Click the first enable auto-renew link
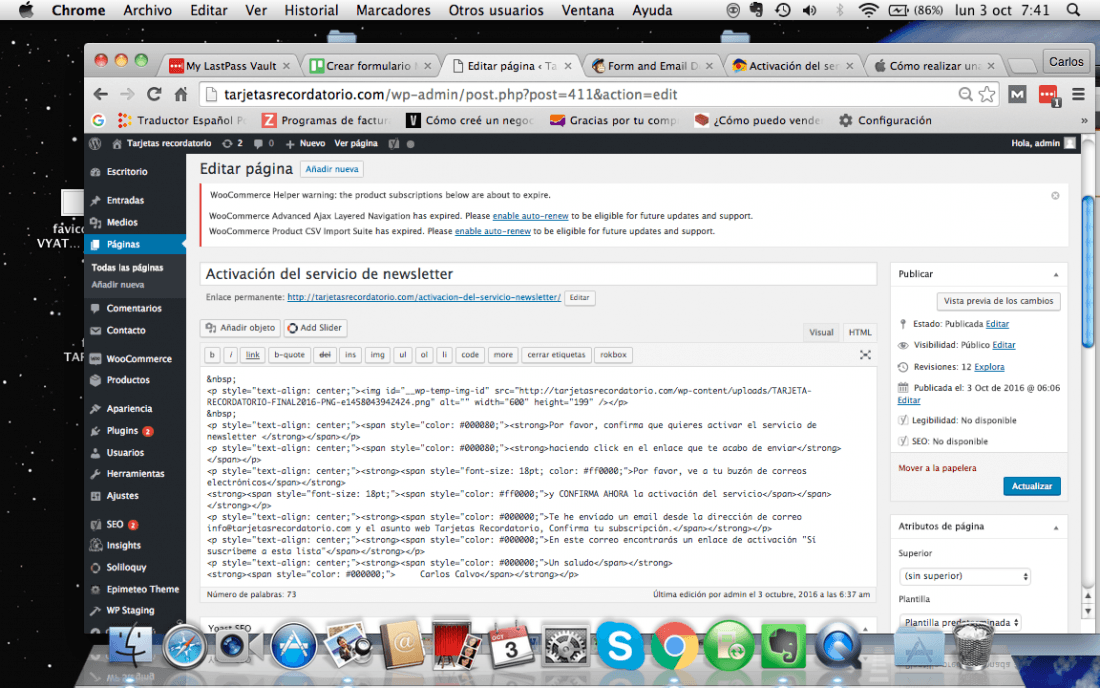 pyautogui.click(x=530, y=216)
